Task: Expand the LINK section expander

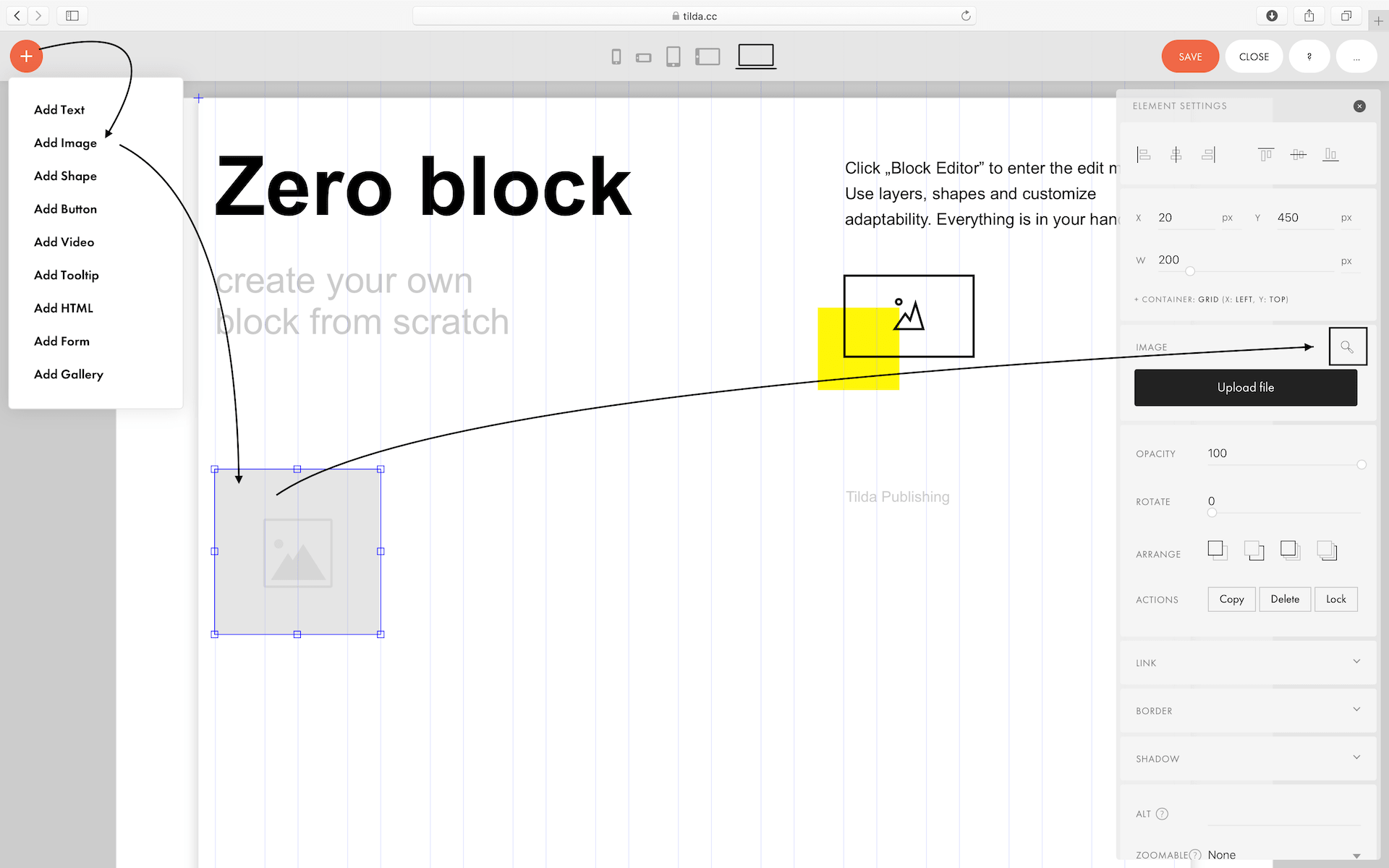Action: (x=1356, y=662)
